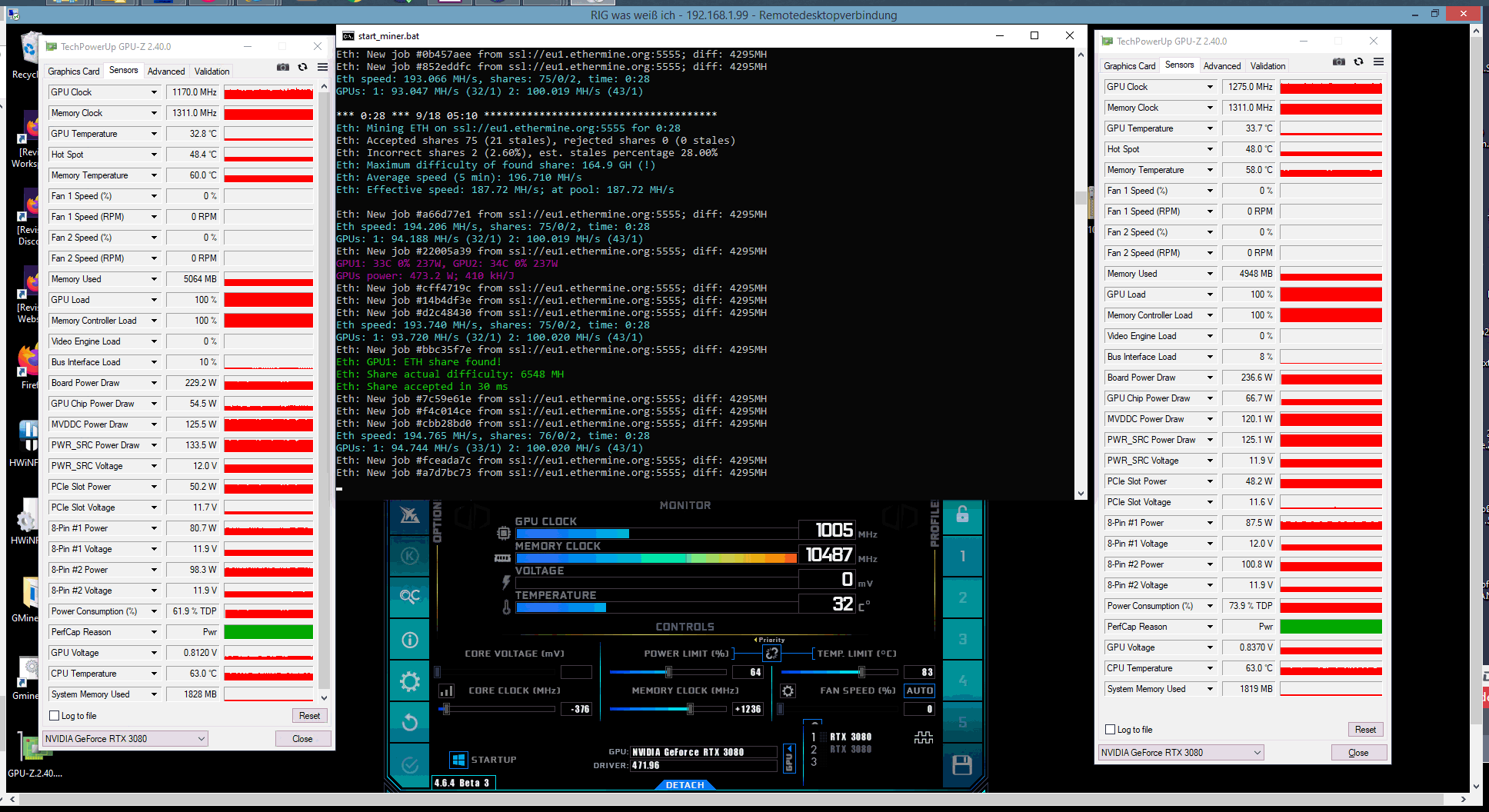Click Close button in left GPU-Z

click(x=303, y=738)
